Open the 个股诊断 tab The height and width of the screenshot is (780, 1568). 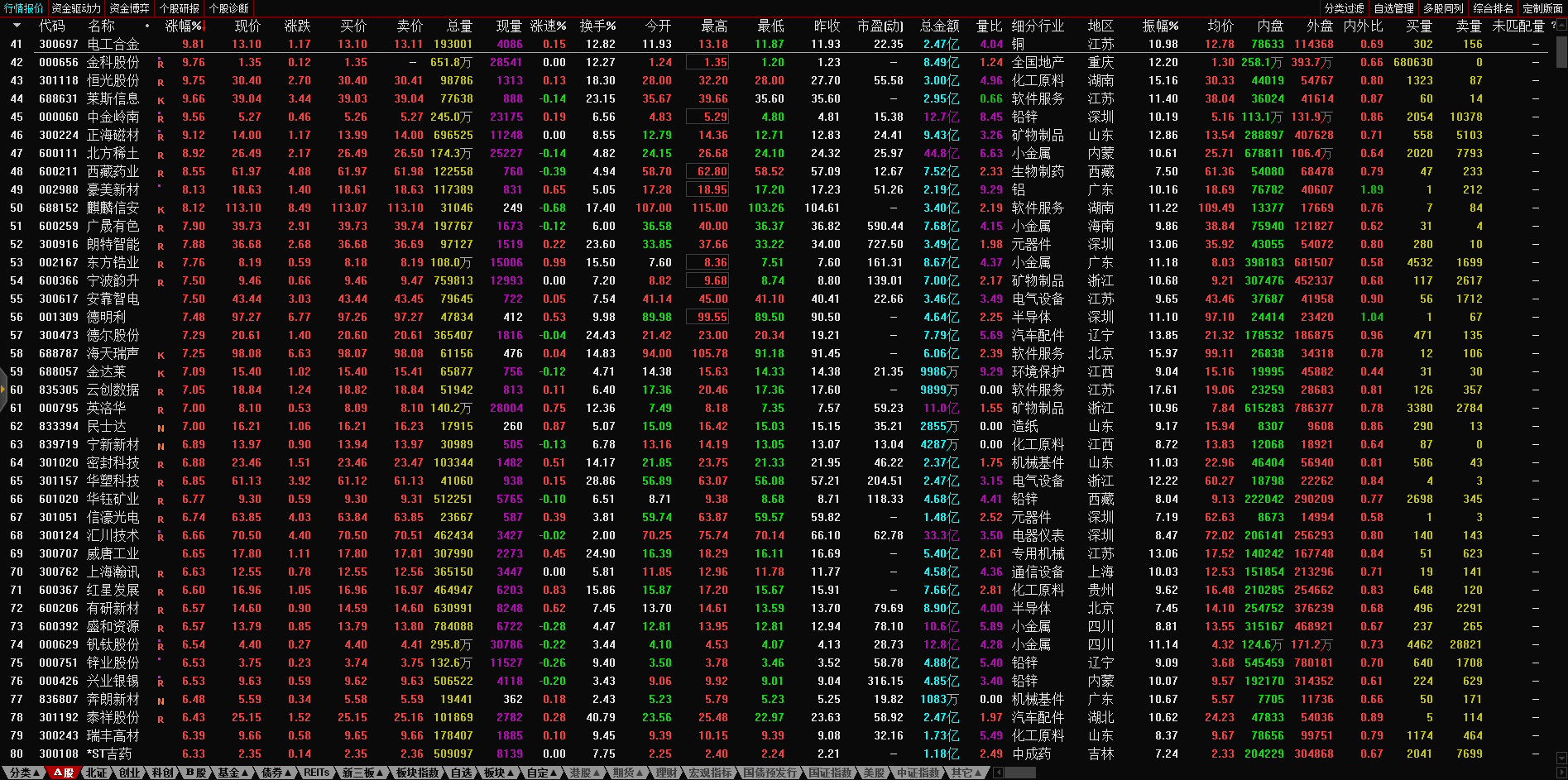click(228, 8)
